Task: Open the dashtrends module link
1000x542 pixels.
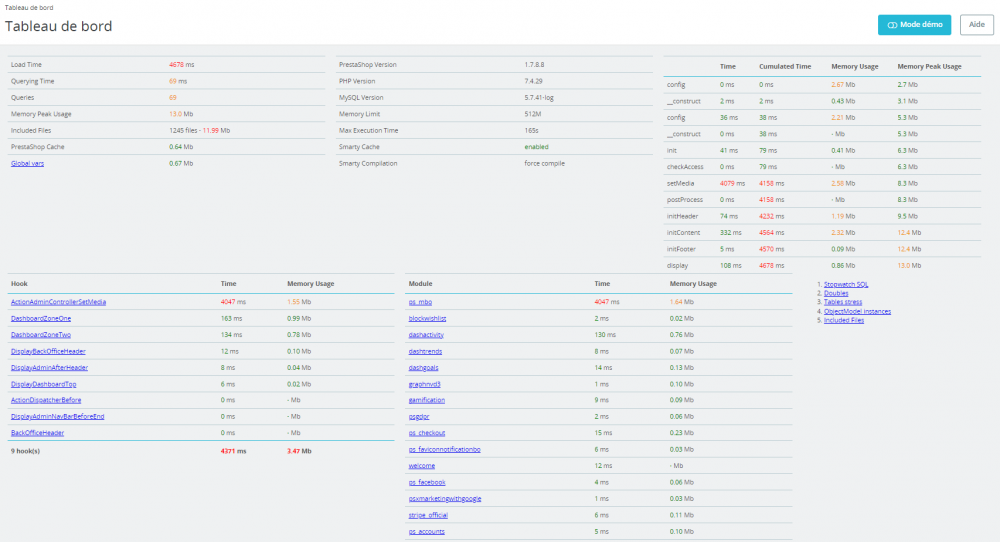Action: (x=425, y=351)
